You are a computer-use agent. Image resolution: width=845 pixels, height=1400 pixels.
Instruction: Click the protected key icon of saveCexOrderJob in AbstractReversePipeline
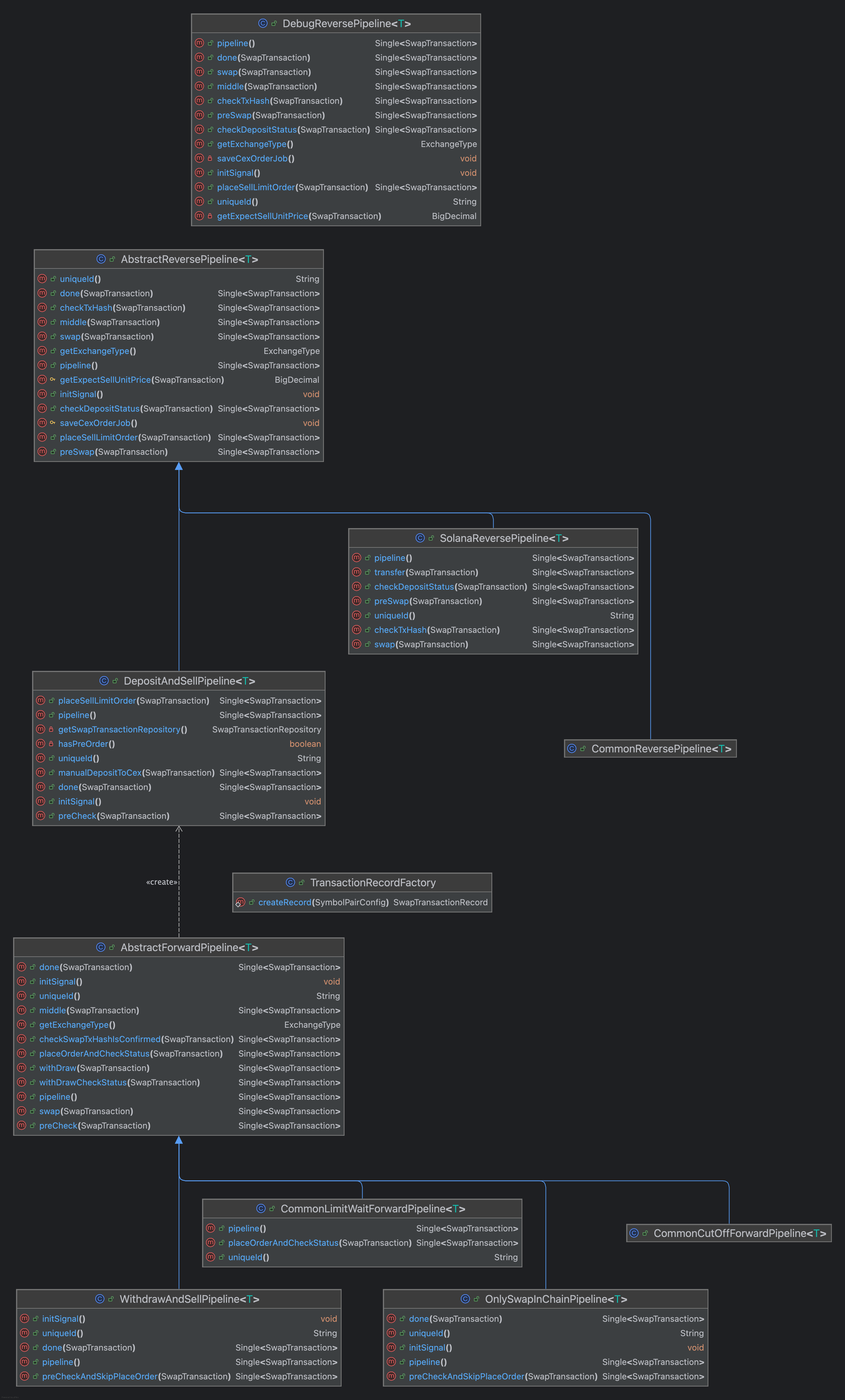53,423
